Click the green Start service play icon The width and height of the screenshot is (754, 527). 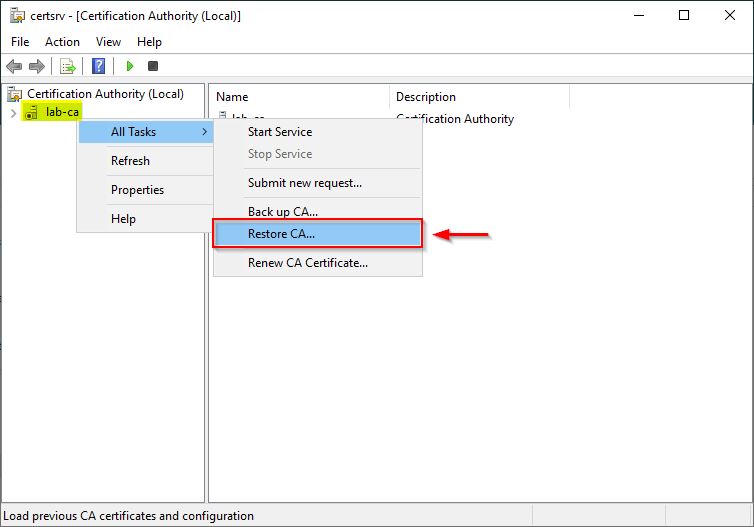point(129,66)
